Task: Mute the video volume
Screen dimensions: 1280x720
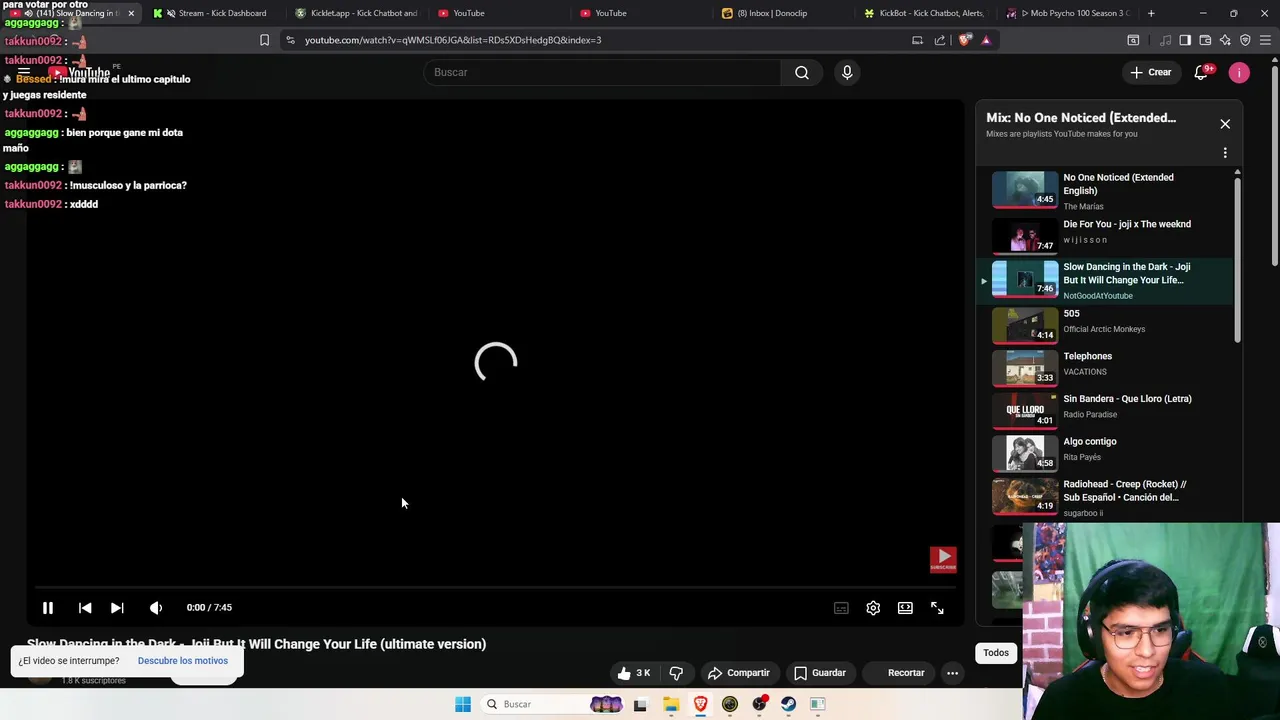Action: click(155, 607)
